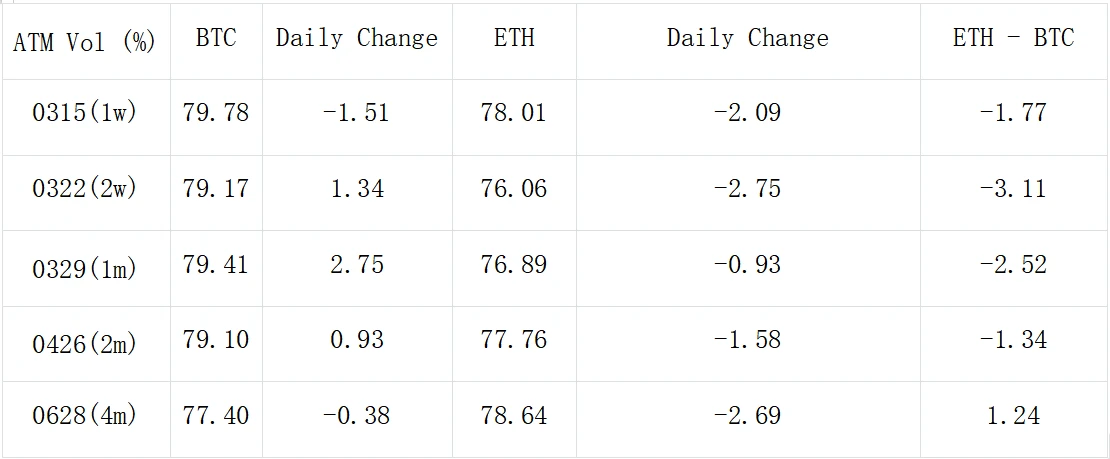The height and width of the screenshot is (459, 1110).
Task: Click the 0322(2w) row label
Action: point(84,188)
